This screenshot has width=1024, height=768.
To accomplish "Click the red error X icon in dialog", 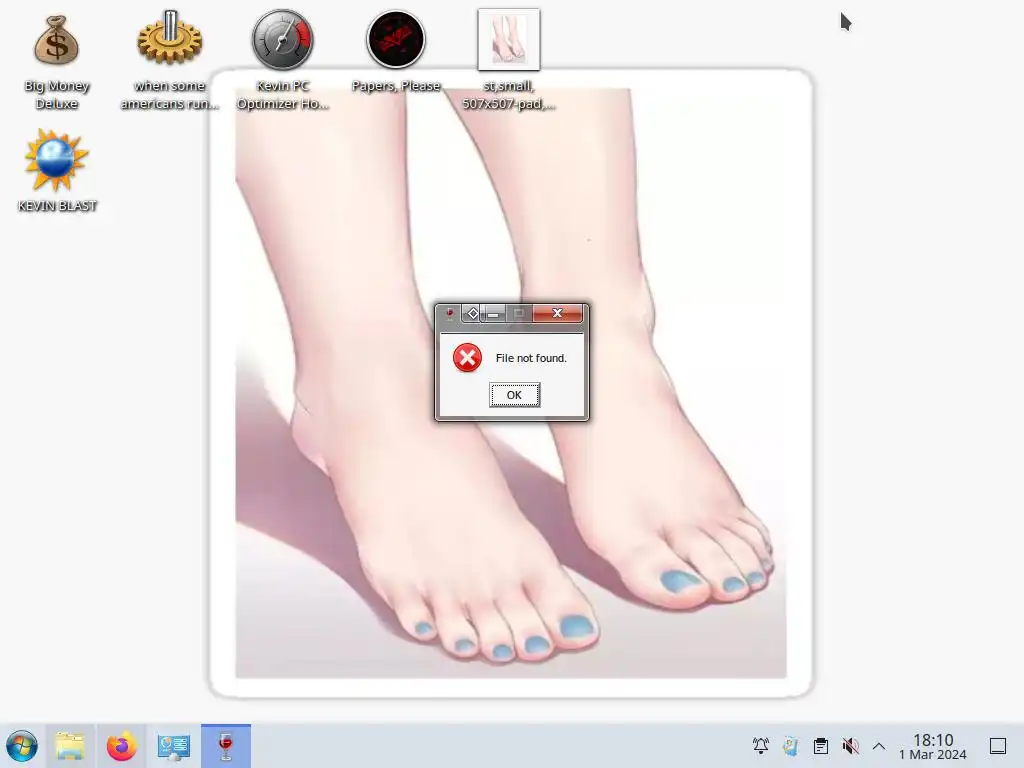I will (468, 358).
